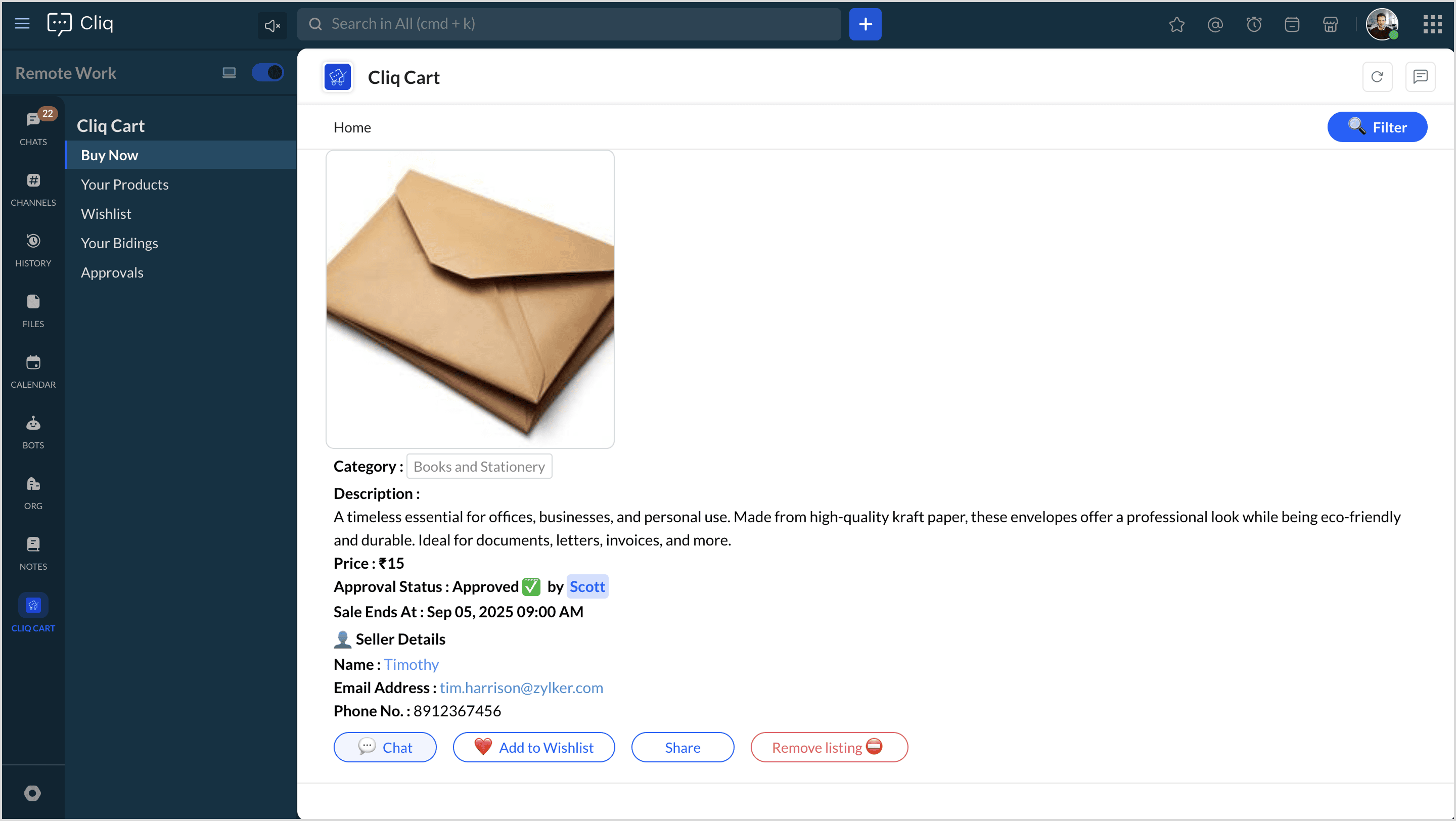
Task: Open Your Bidings menu item
Action: [119, 243]
